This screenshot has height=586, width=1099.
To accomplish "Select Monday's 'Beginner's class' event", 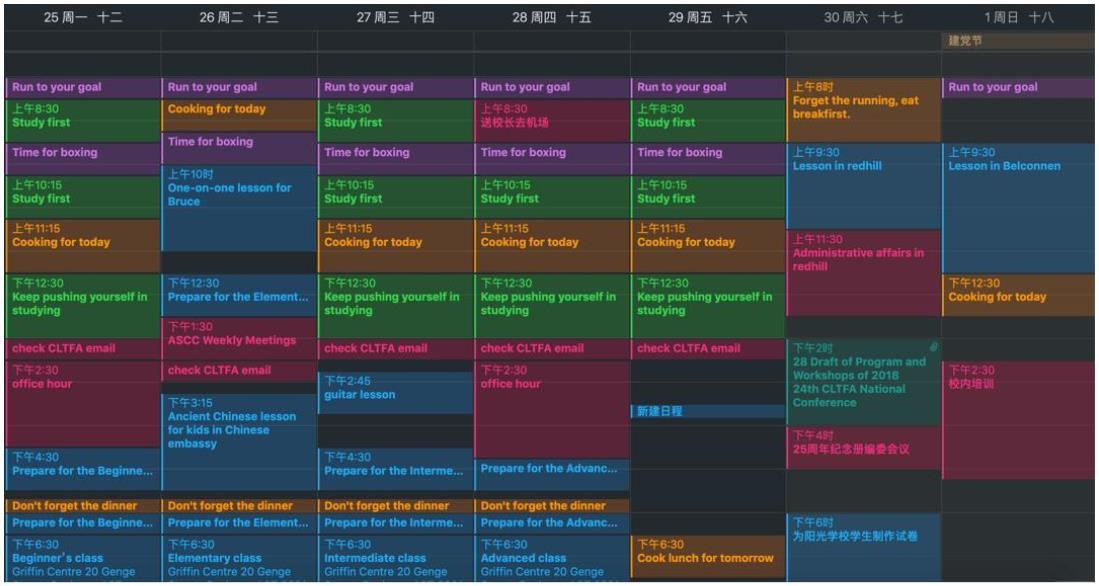I will click(83, 558).
